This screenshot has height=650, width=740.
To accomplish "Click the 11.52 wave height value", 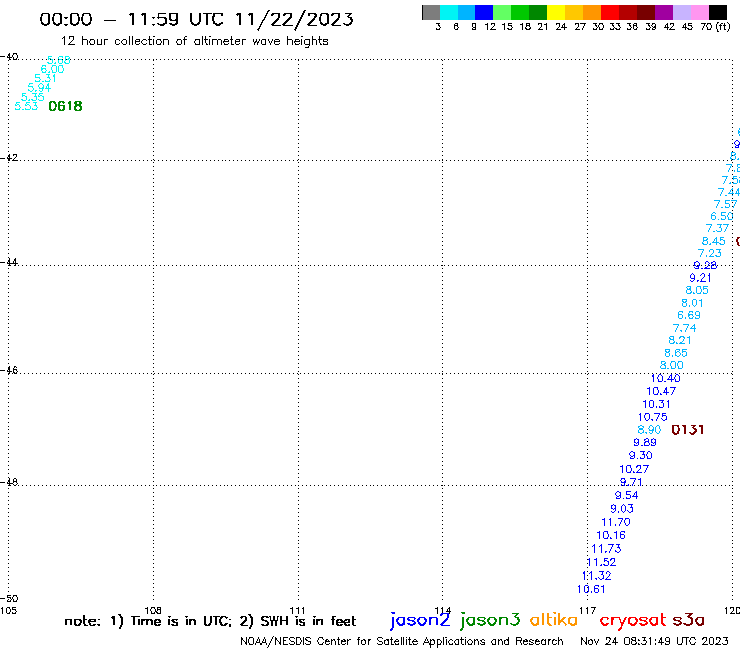I will [601, 562].
